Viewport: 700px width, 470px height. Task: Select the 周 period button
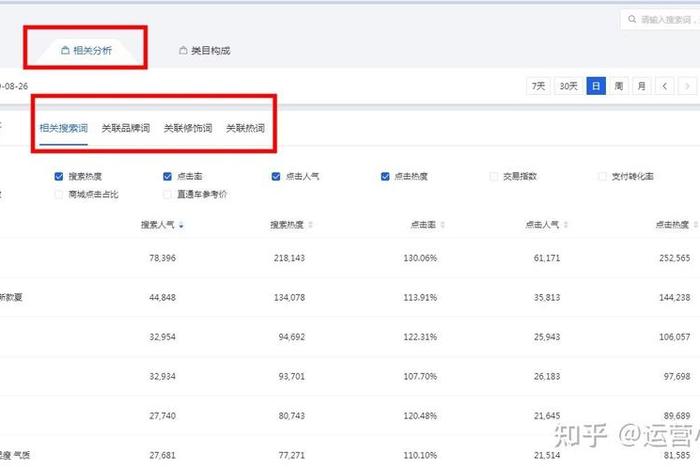619,86
